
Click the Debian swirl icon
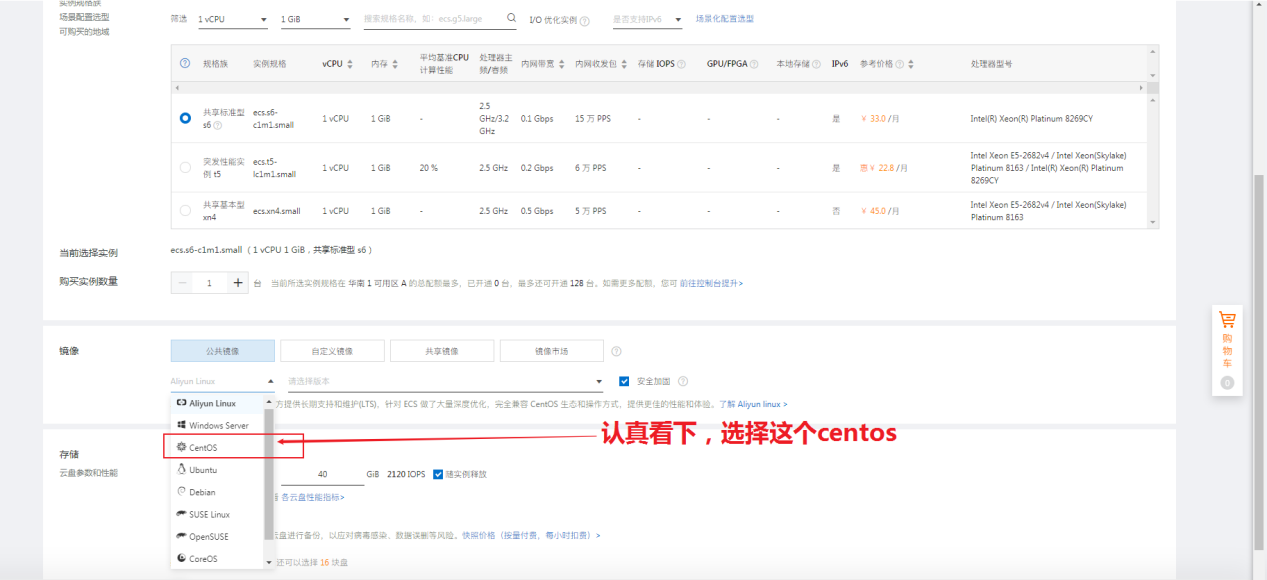coord(181,491)
